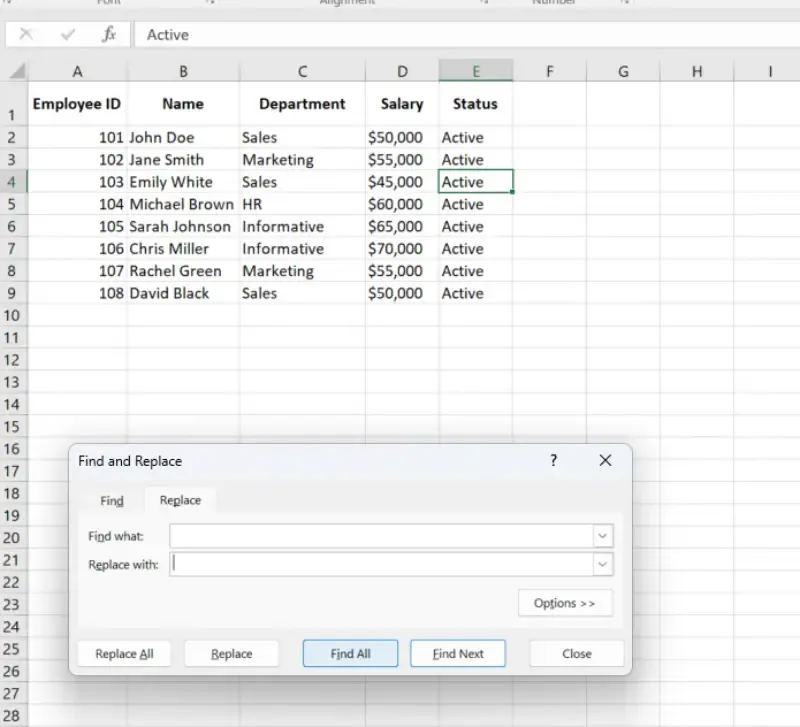Select the Rachel Green cell
Screen dimensions: 800x727
click(x=183, y=271)
